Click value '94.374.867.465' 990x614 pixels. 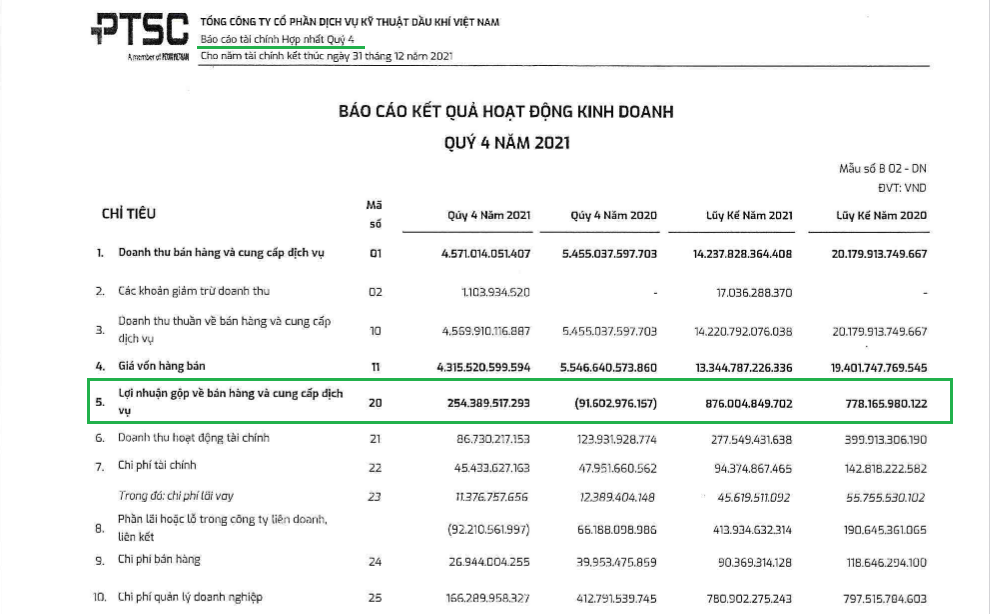coord(754,469)
